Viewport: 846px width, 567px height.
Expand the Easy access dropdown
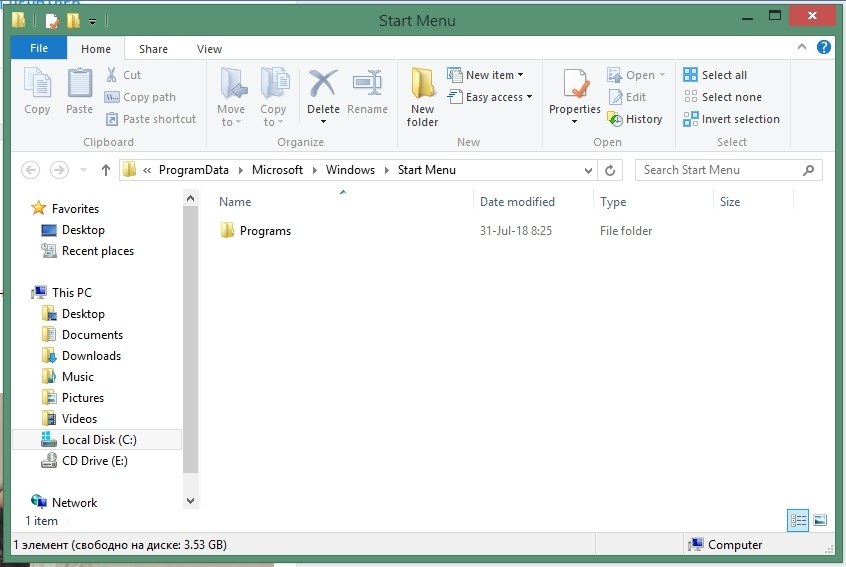[529, 97]
